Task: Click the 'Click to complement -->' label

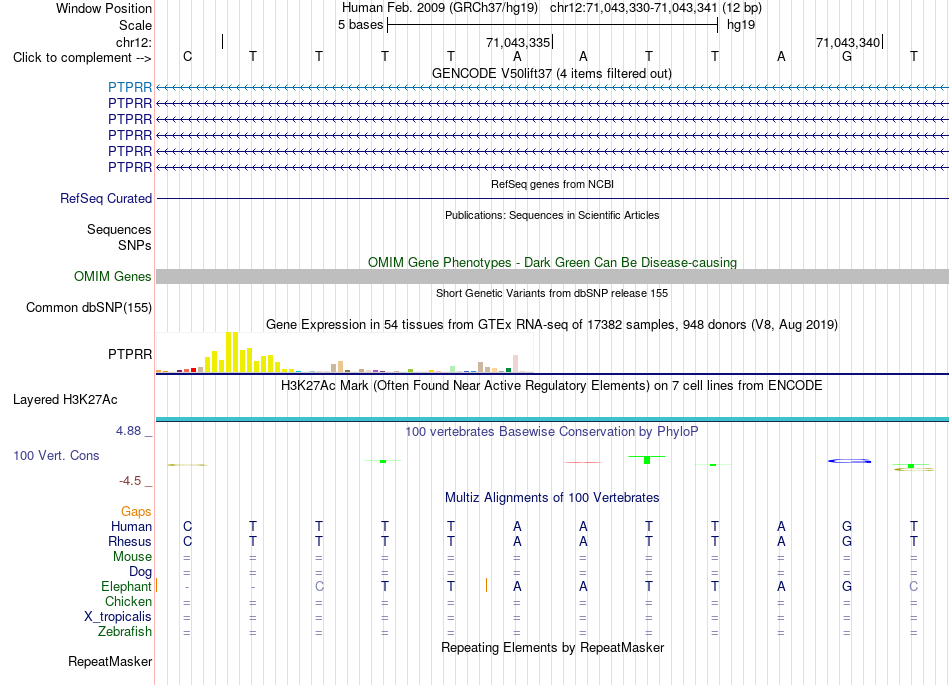Action: 82,58
